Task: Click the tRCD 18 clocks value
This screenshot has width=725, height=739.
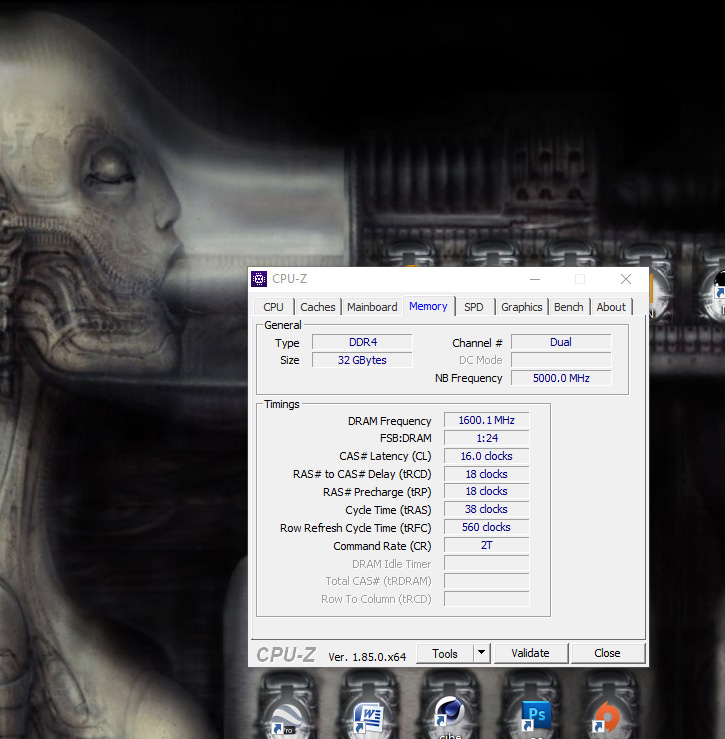Action: 486,474
